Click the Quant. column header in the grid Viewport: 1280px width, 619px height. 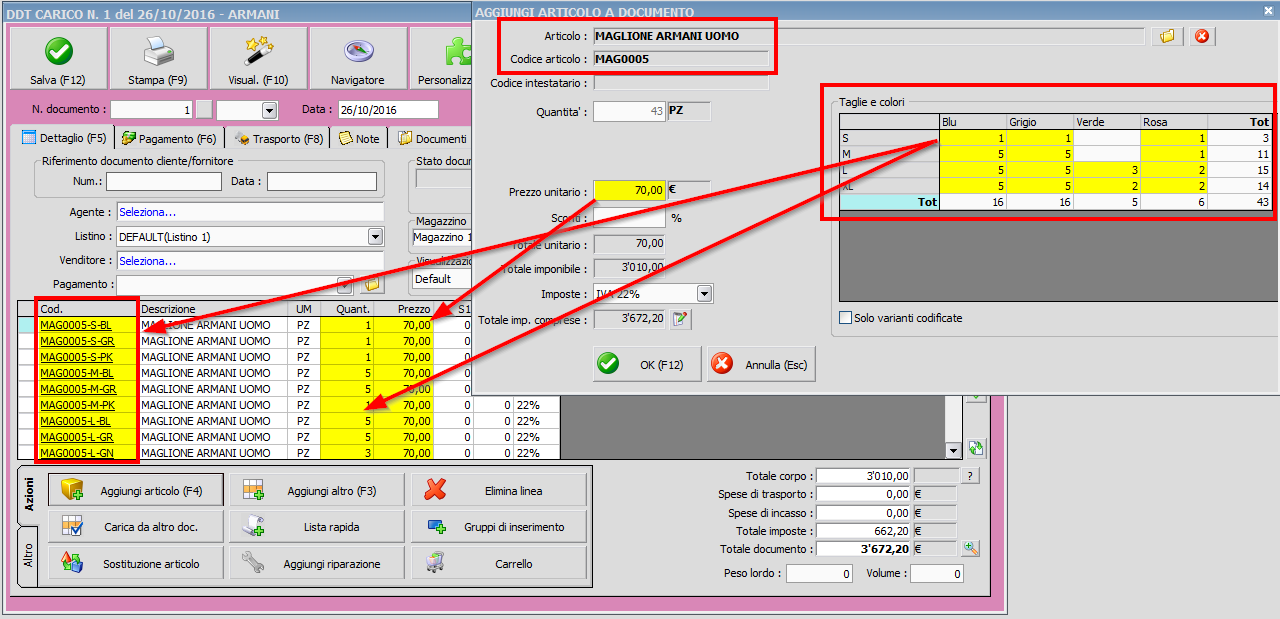pyautogui.click(x=346, y=309)
